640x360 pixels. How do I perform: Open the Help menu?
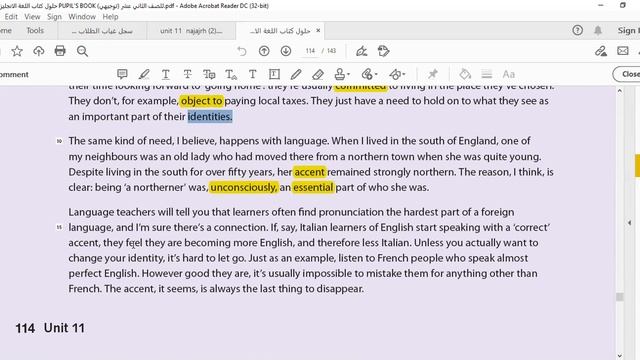coord(110,17)
